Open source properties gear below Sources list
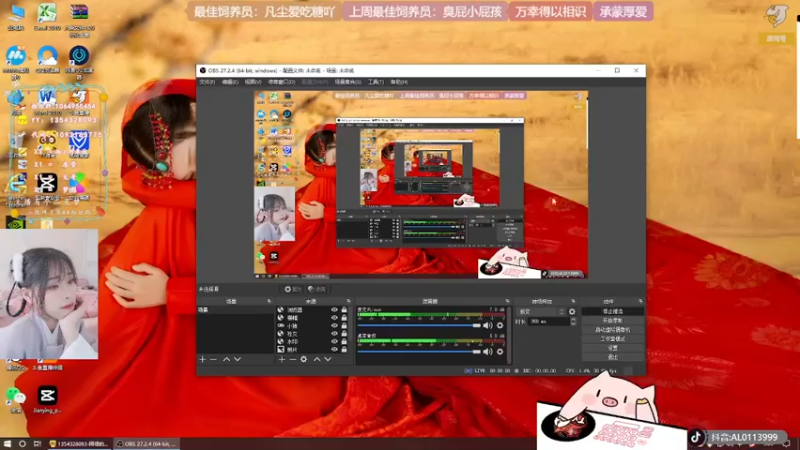The width and height of the screenshot is (800, 450). (304, 360)
